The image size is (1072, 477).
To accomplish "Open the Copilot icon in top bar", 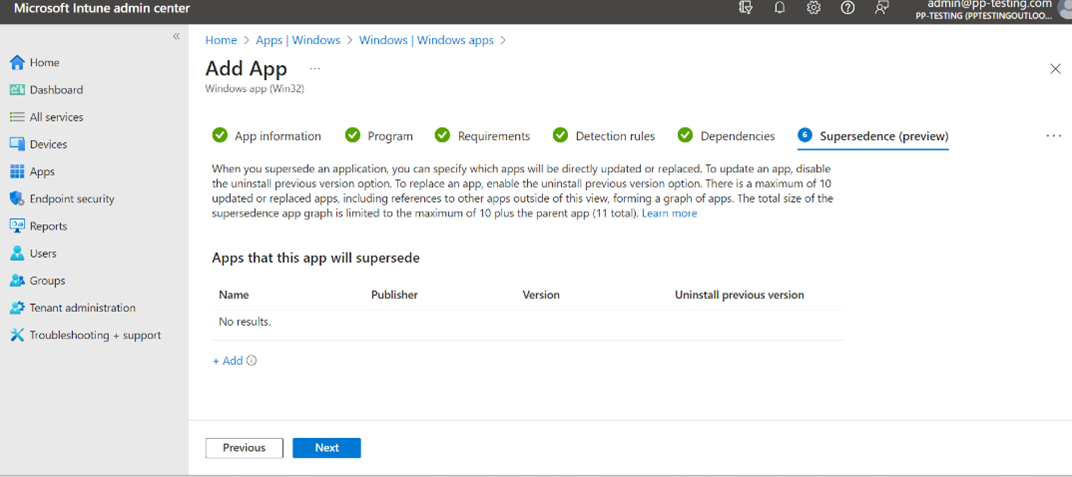I will [745, 8].
